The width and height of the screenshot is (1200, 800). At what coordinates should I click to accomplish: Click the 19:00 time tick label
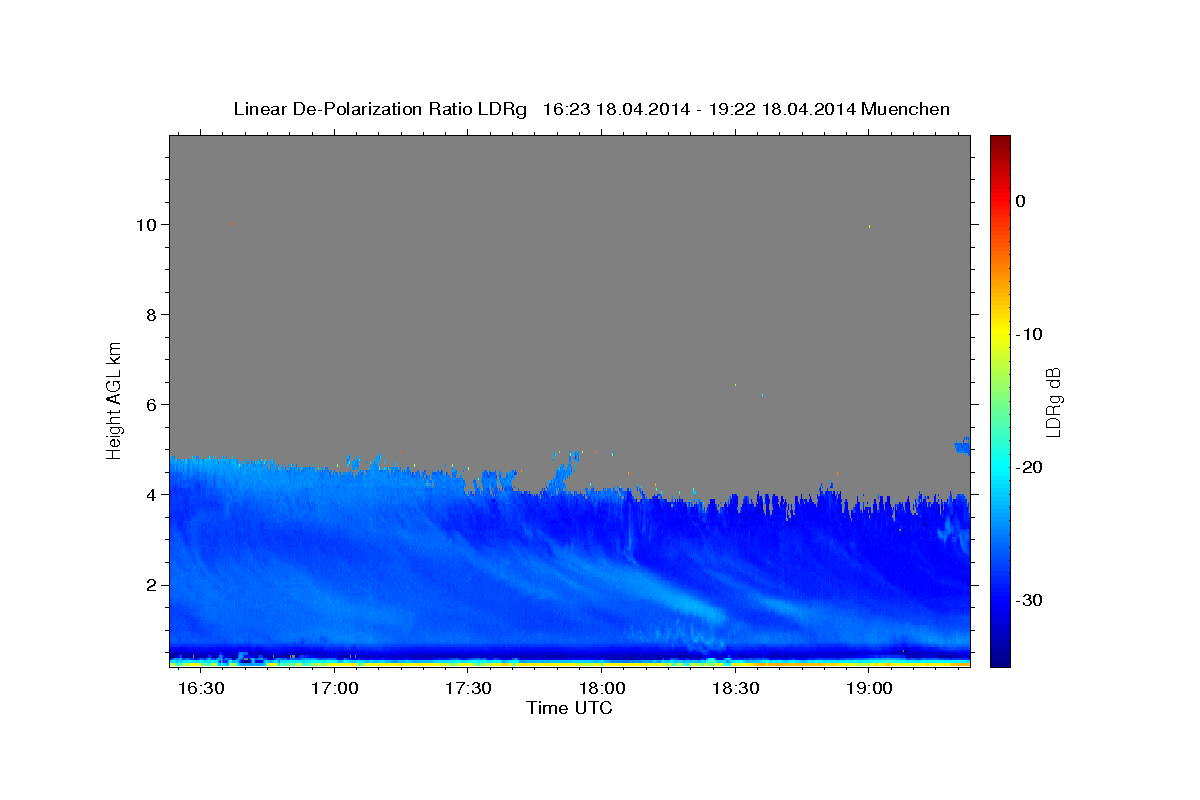[x=869, y=689]
